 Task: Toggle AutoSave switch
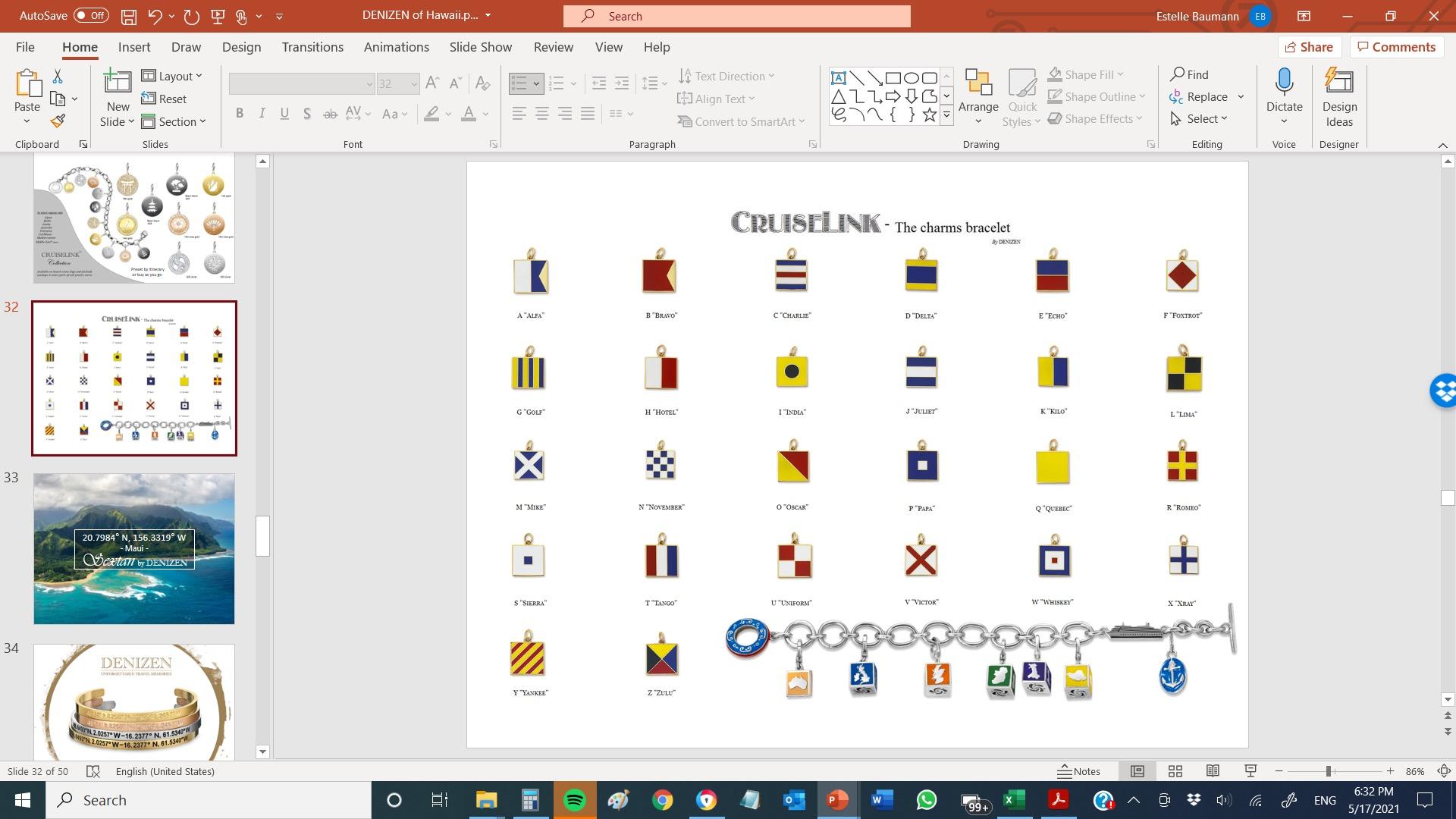tap(90, 16)
